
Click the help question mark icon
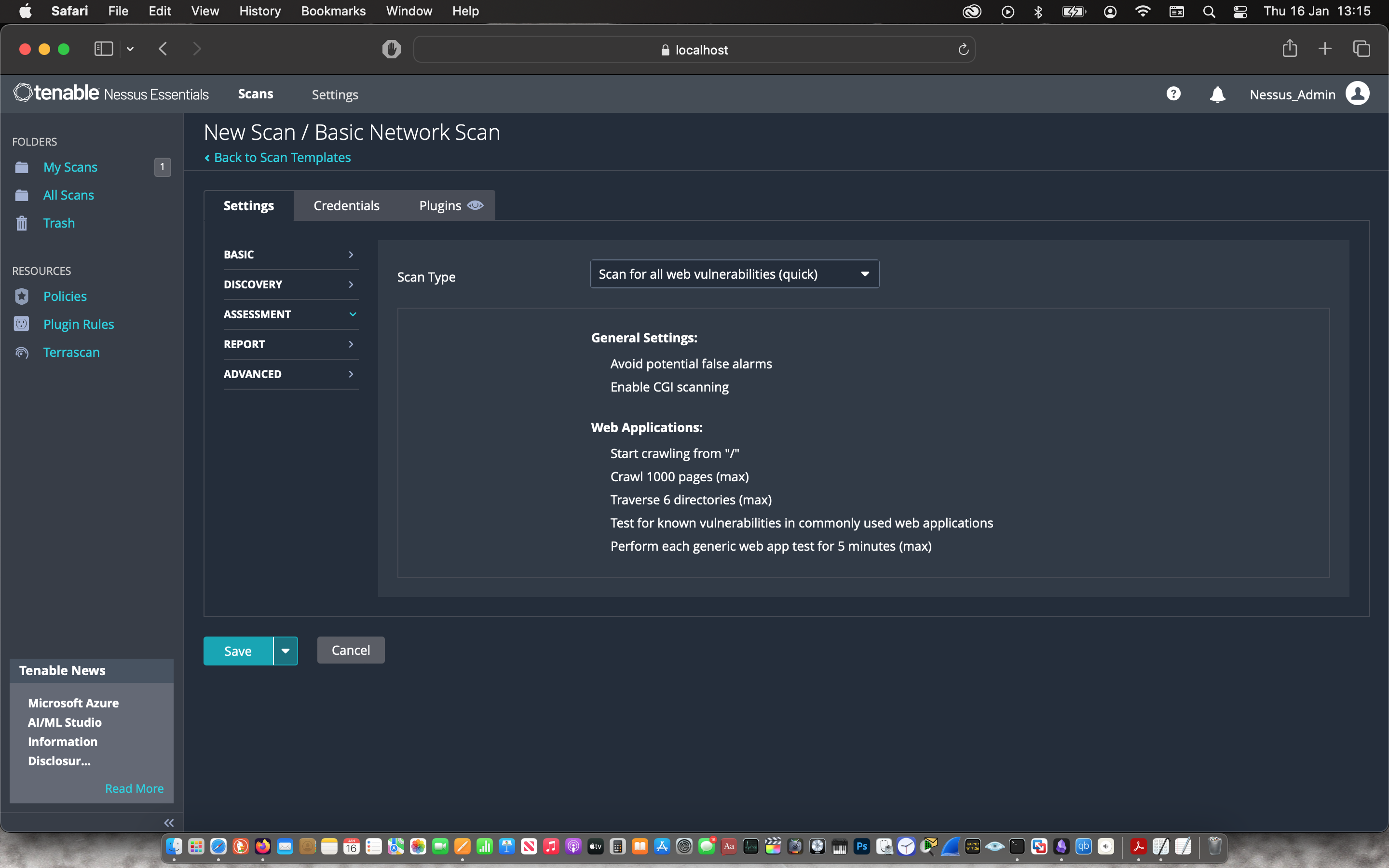point(1173,94)
